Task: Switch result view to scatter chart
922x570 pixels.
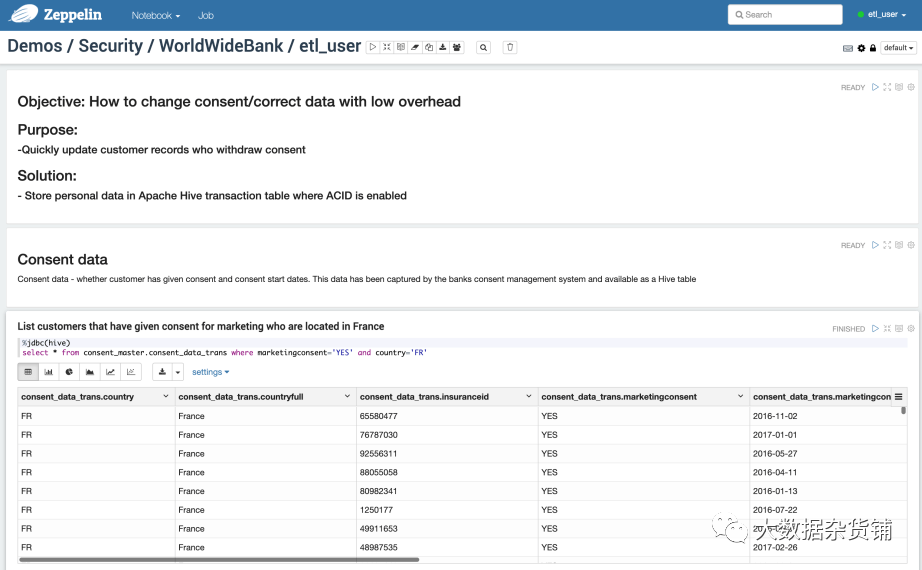Action: [131, 372]
